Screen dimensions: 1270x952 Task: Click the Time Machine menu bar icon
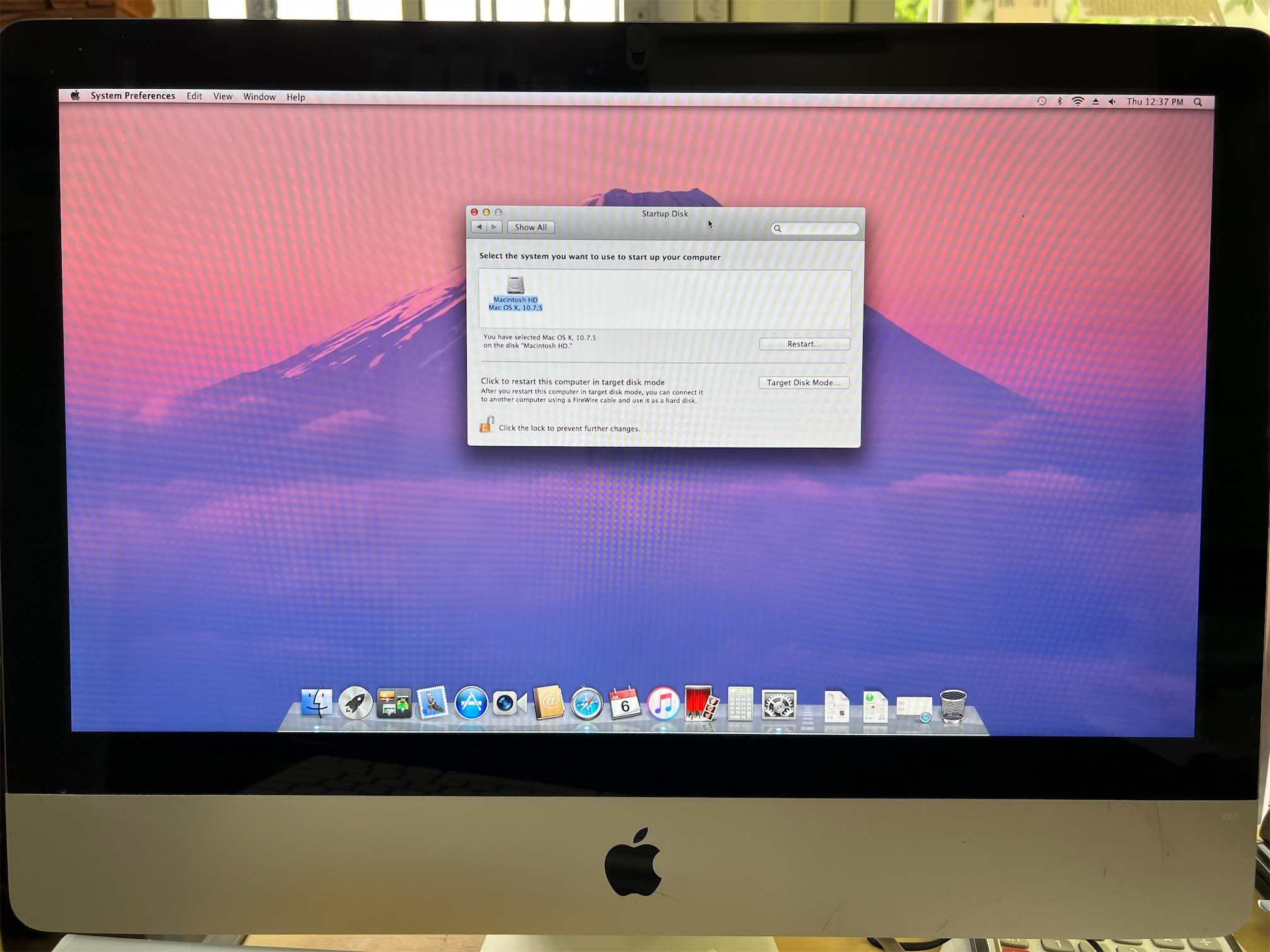click(x=1041, y=101)
